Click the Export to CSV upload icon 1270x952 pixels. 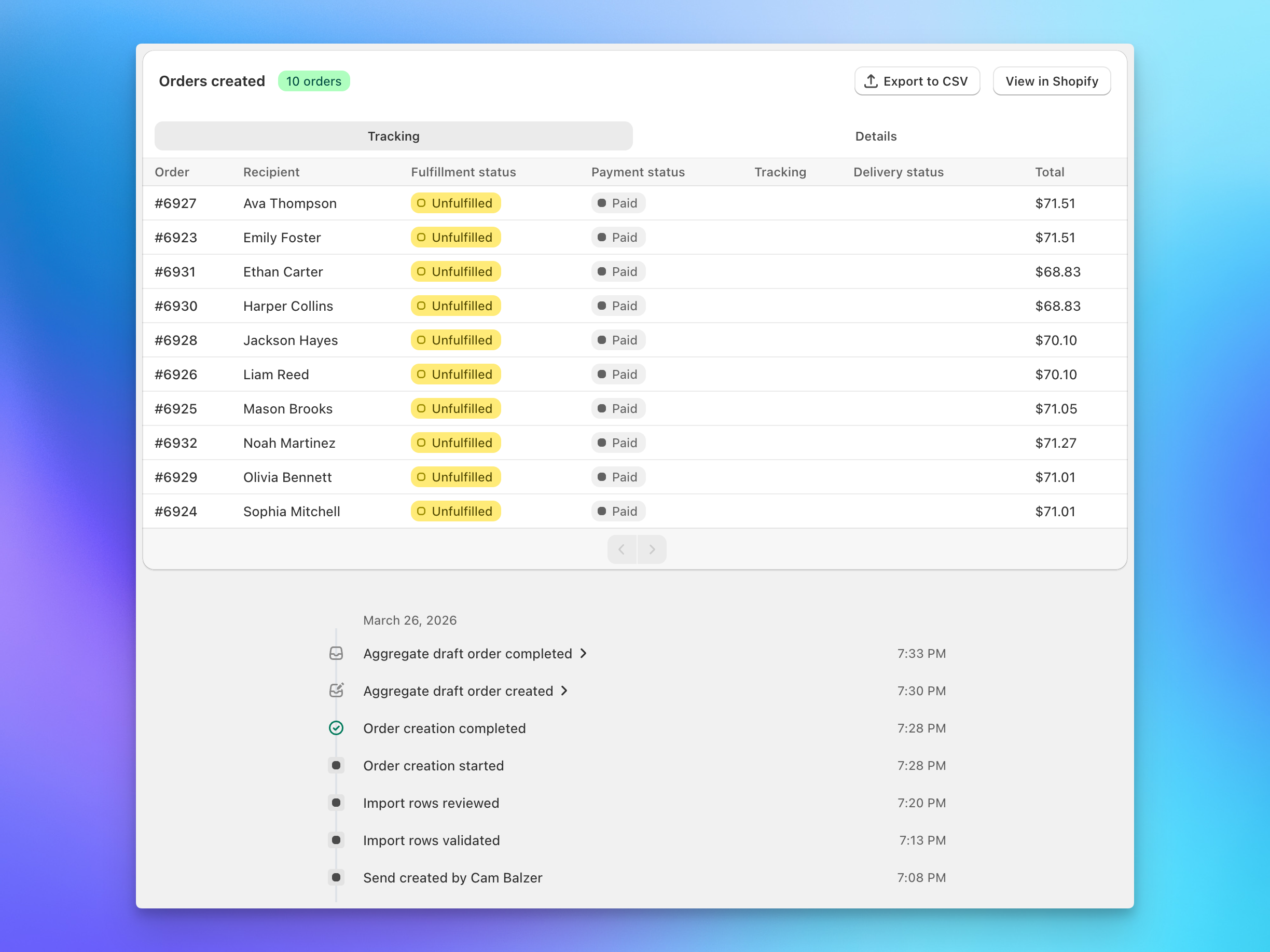[x=872, y=81]
